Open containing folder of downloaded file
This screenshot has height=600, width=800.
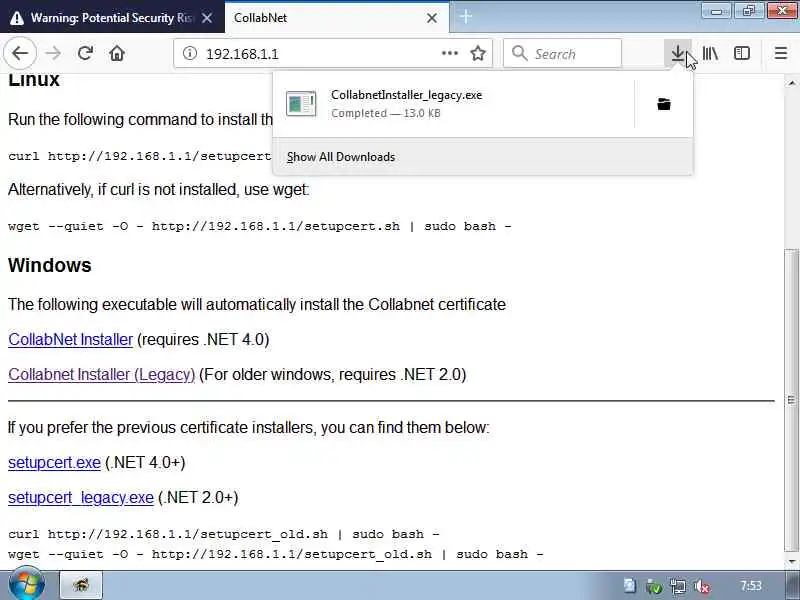(x=664, y=104)
